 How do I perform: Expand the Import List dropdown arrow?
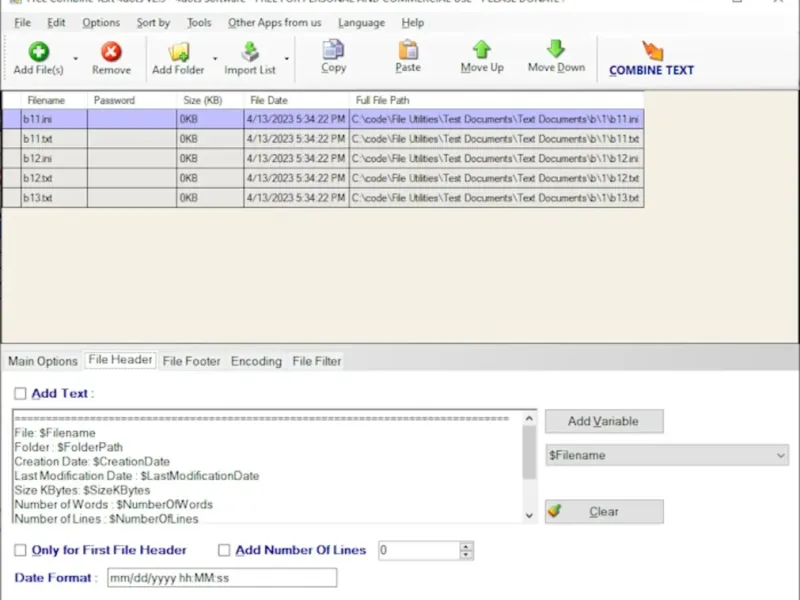click(x=287, y=58)
